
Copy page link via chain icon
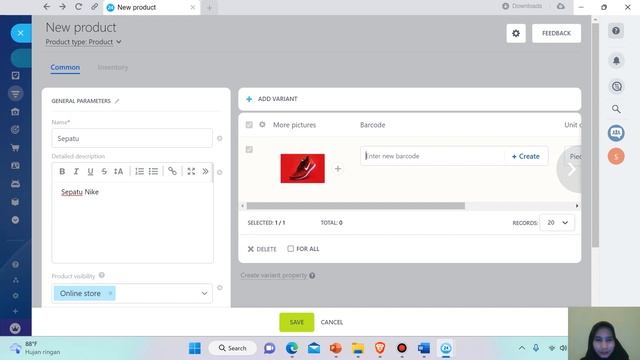pyautogui.click(x=94, y=7)
